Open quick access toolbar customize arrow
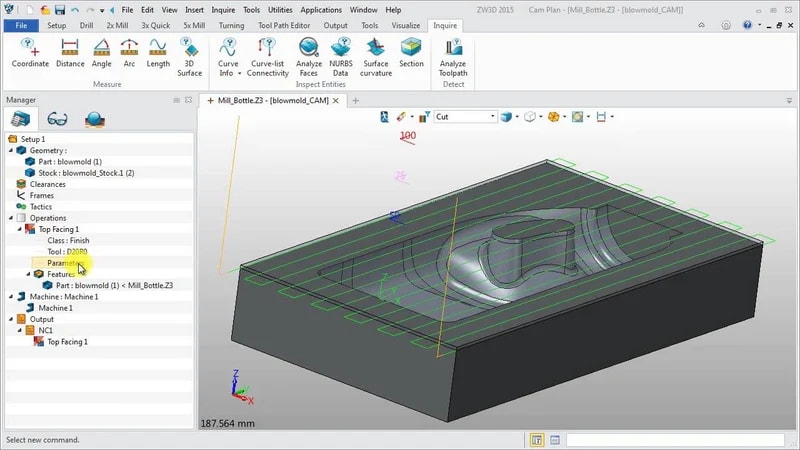800x450 pixels. [x=102, y=10]
